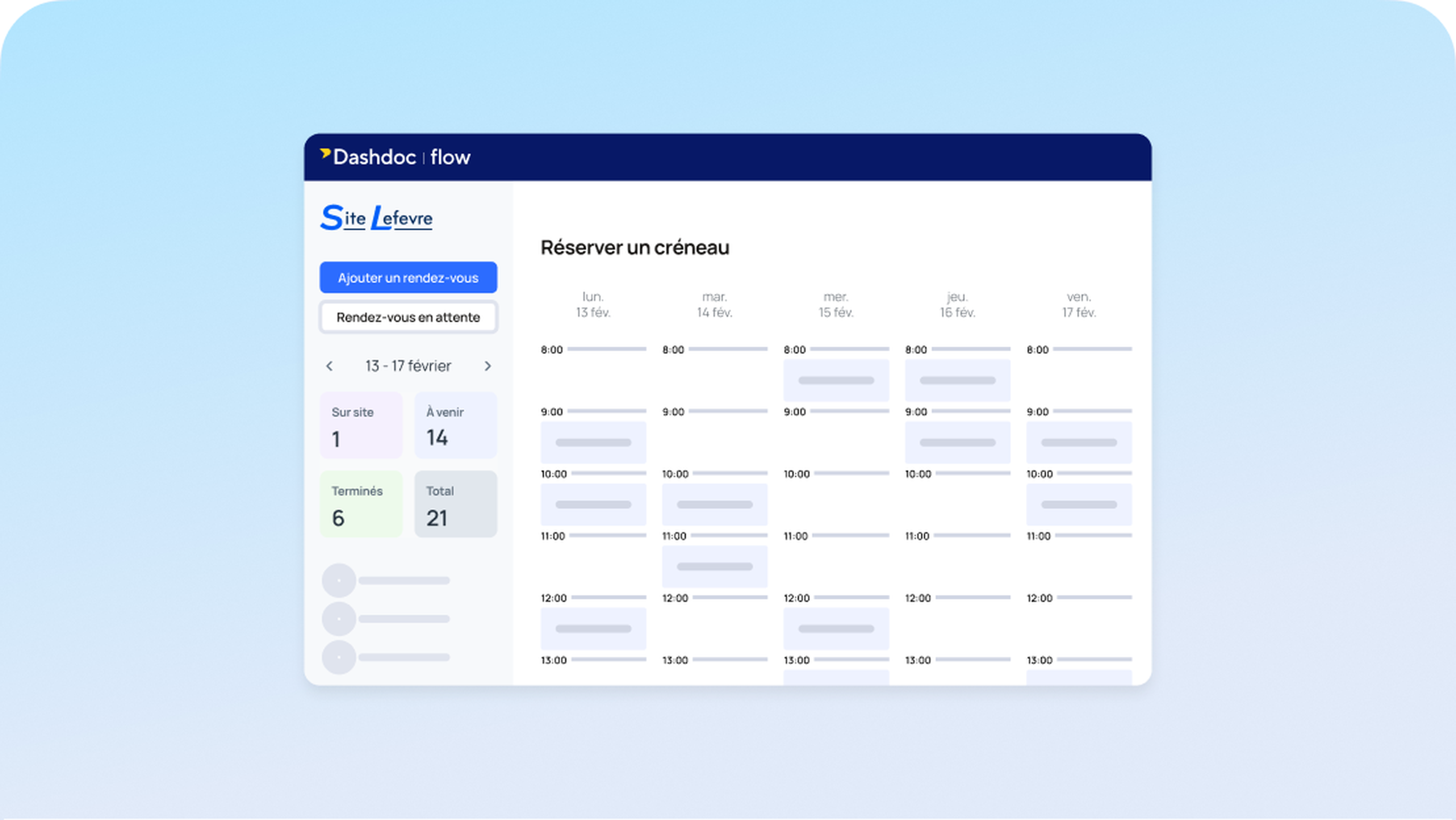Open Tuesday 10:00 booked slot
Screen dimensions: 1456x820
(x=714, y=505)
